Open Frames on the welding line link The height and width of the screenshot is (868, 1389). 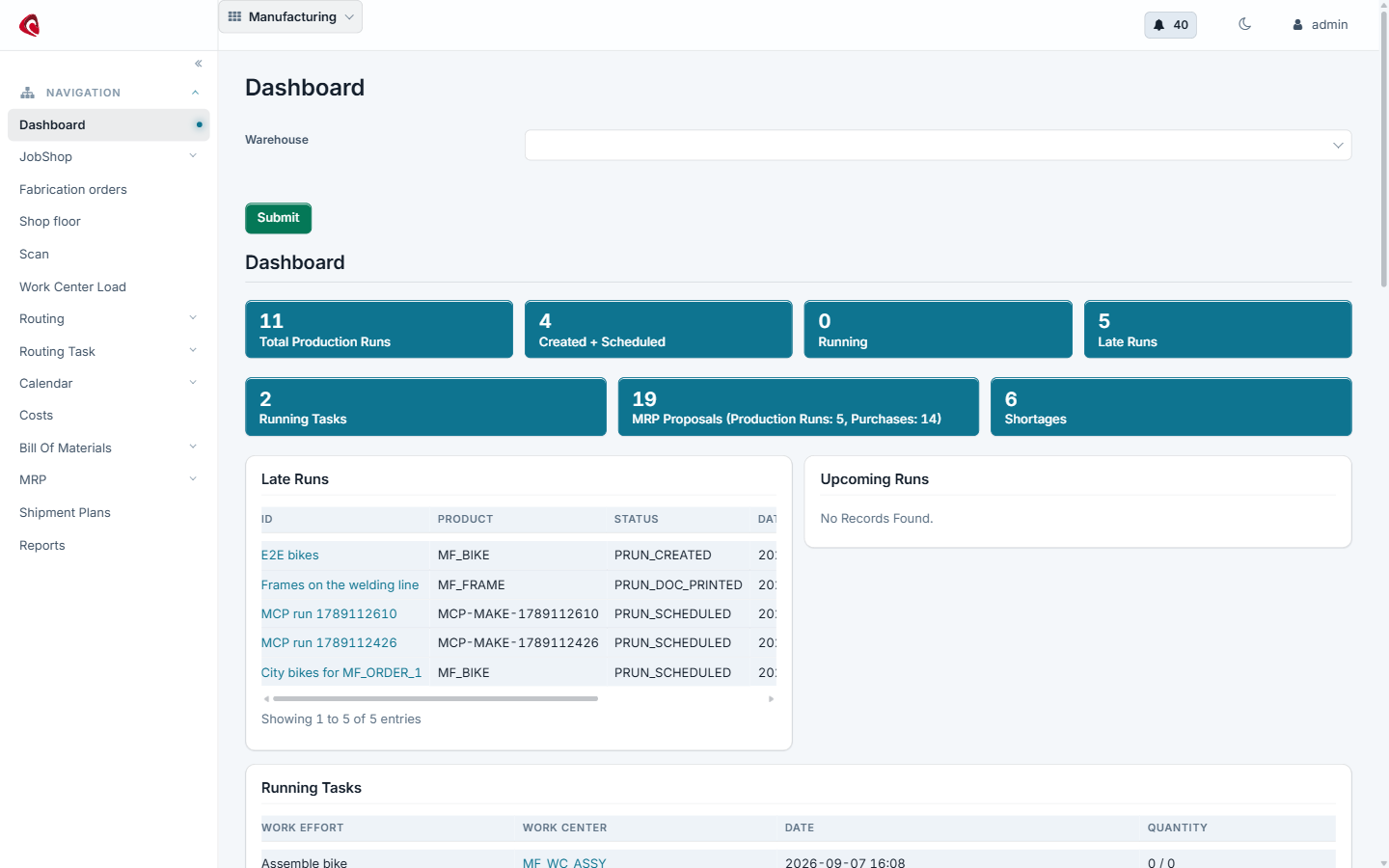[340, 585]
